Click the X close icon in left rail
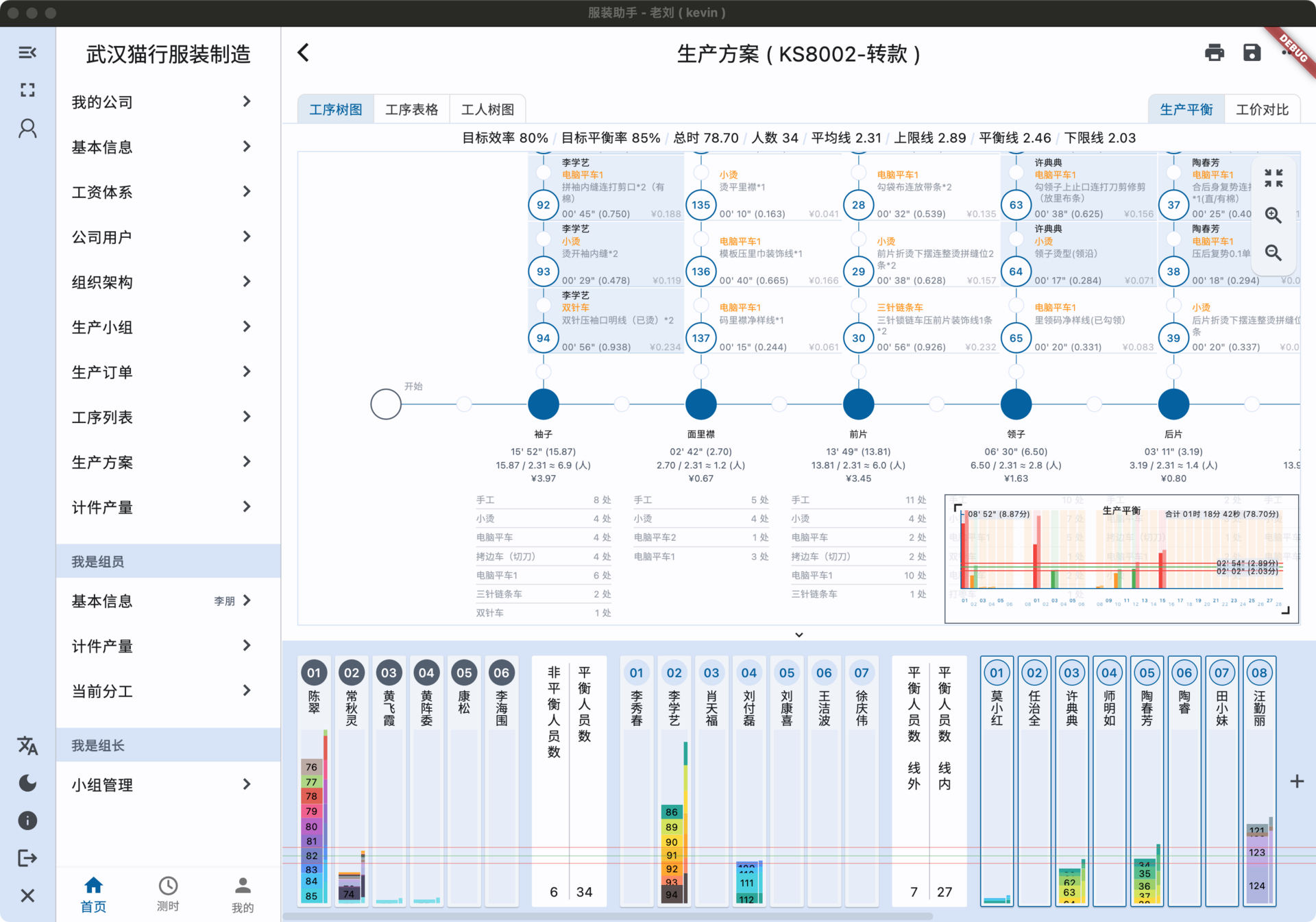1316x922 pixels. point(27,895)
